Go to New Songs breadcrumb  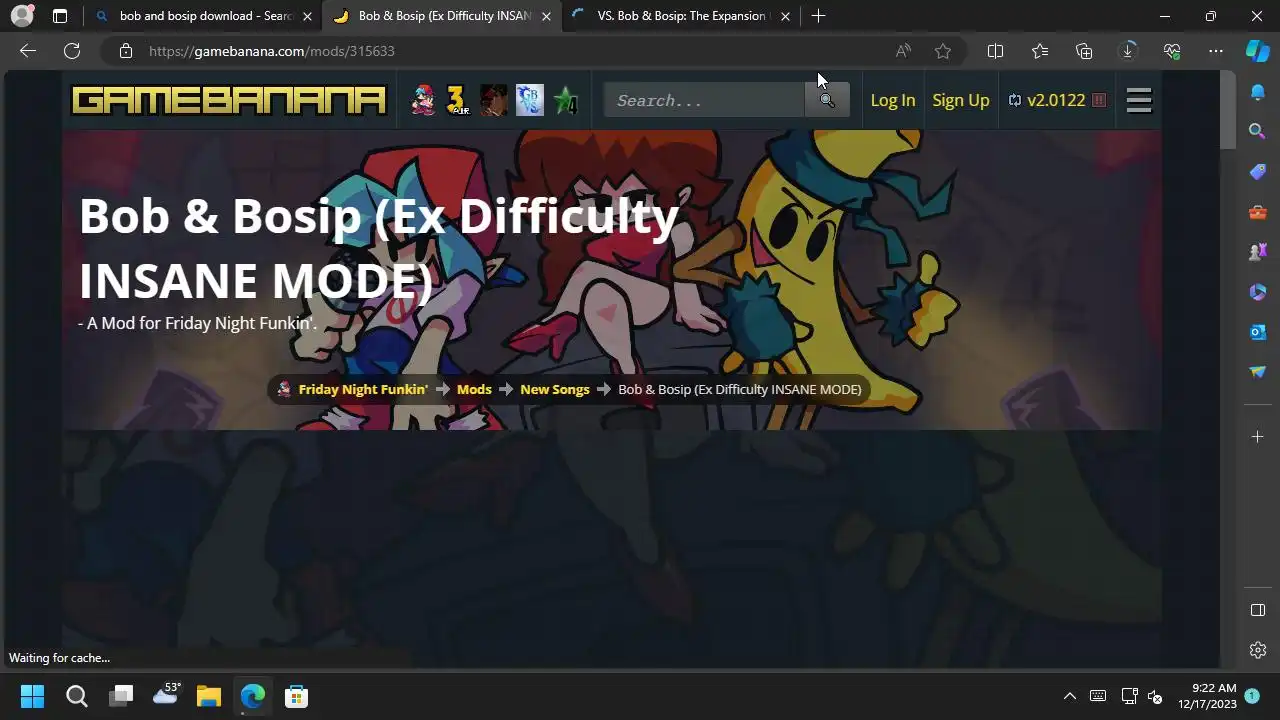555,389
